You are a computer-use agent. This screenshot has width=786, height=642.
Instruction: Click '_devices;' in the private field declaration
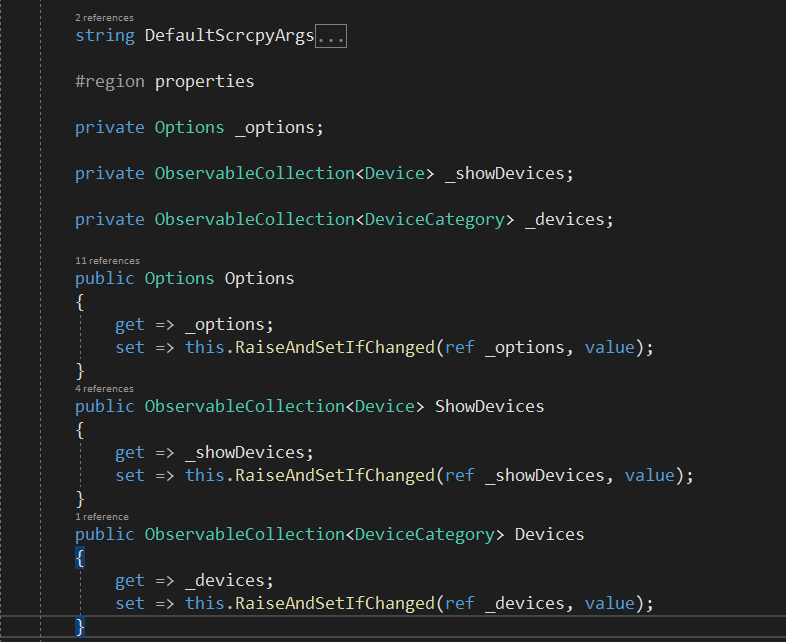pos(569,220)
